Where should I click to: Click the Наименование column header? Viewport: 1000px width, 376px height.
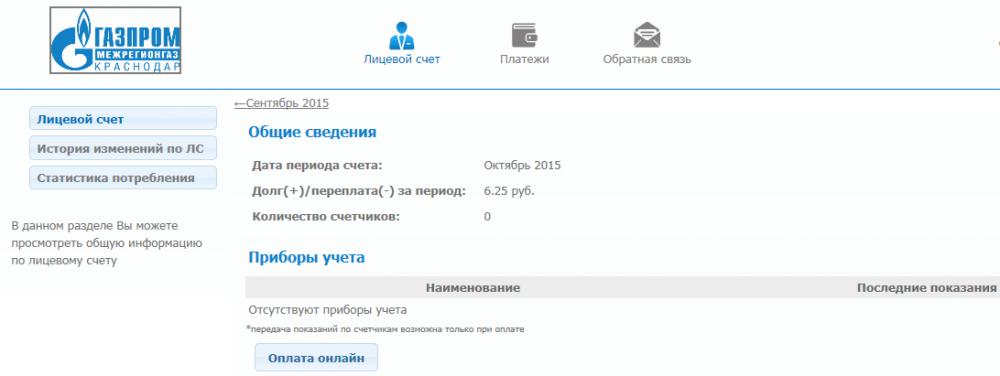tap(473, 288)
